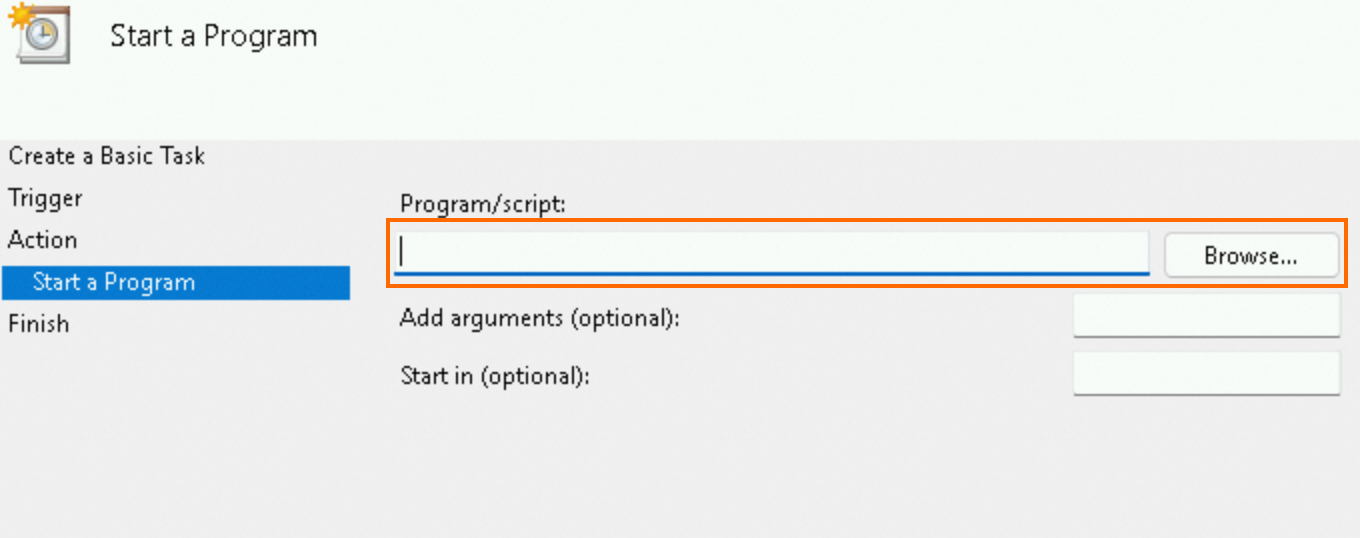Click the blue underline of Program/script field
Image resolution: width=1360 pixels, height=538 pixels.
(770, 272)
